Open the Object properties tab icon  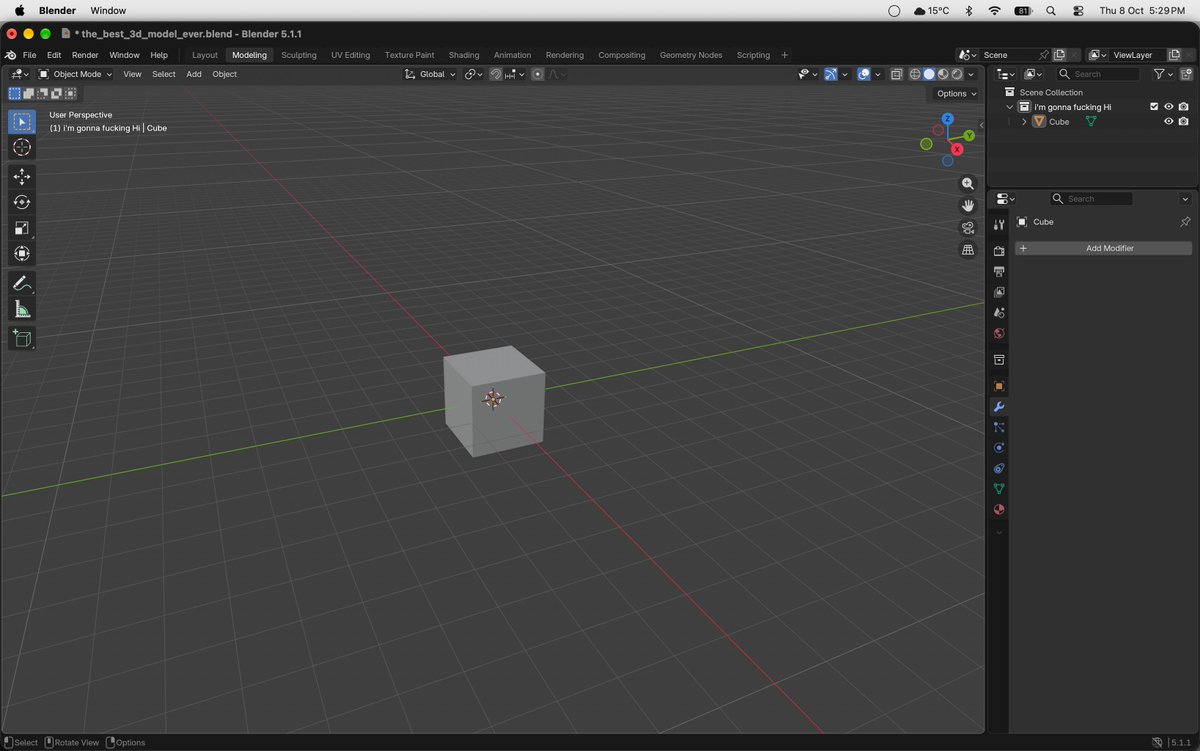[x=998, y=386]
